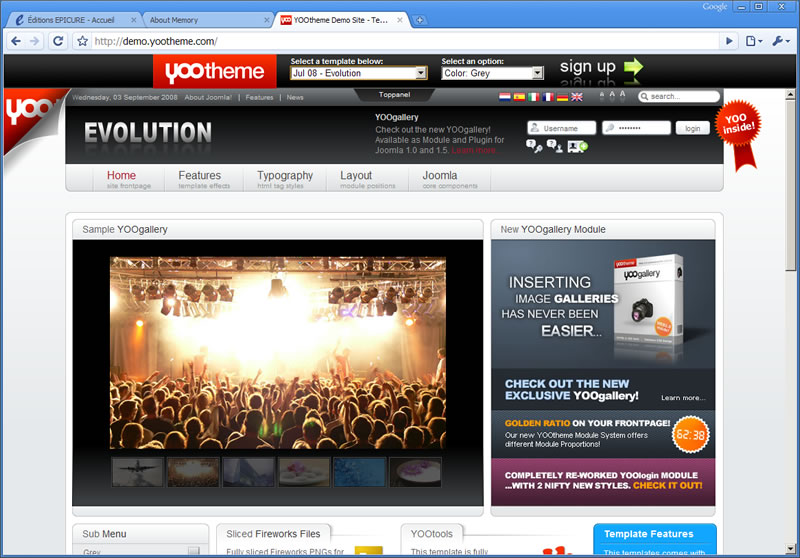Click the browser Back arrow
The image size is (800, 558).
[16, 41]
